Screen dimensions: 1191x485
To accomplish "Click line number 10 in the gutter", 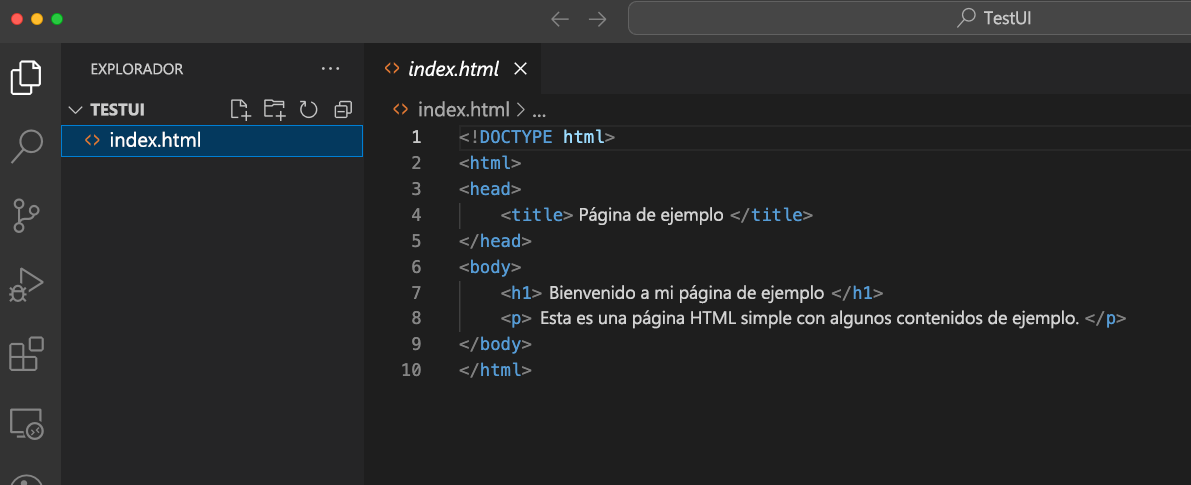I will 411,370.
